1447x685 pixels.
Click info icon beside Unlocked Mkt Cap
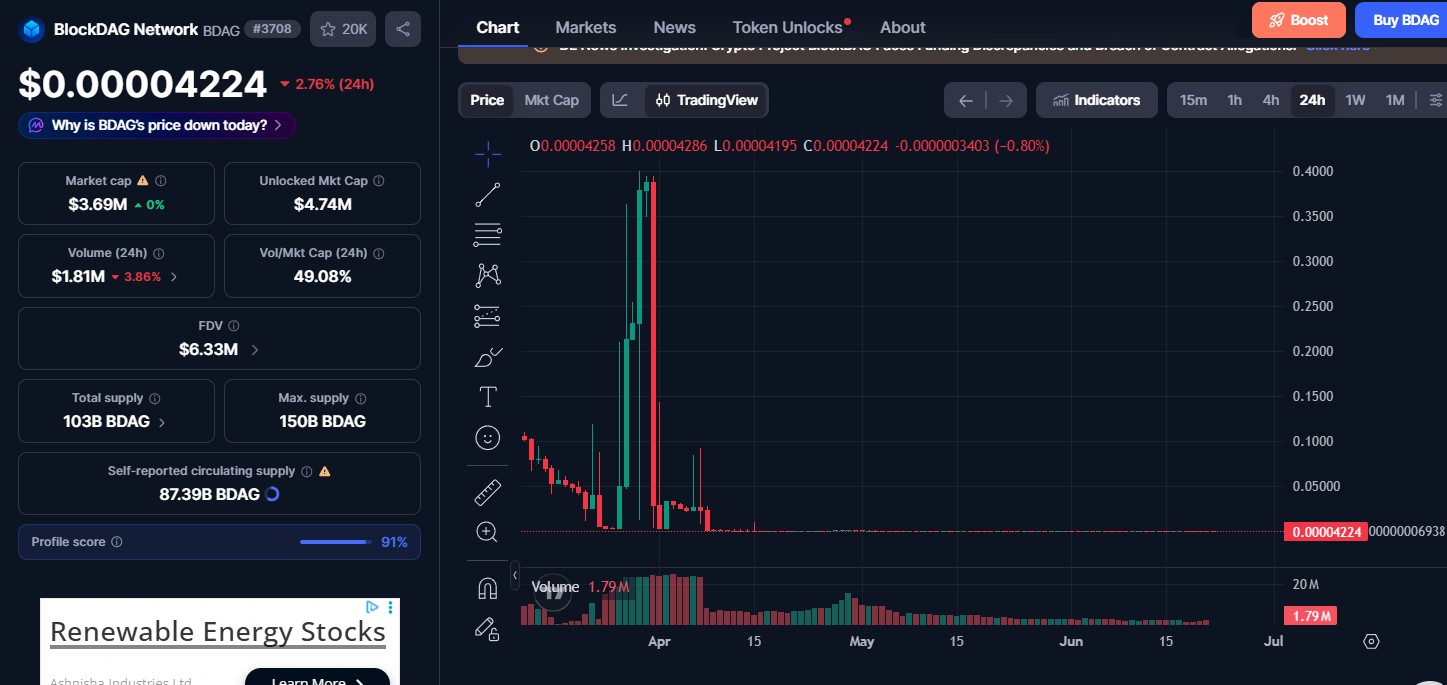pos(379,181)
